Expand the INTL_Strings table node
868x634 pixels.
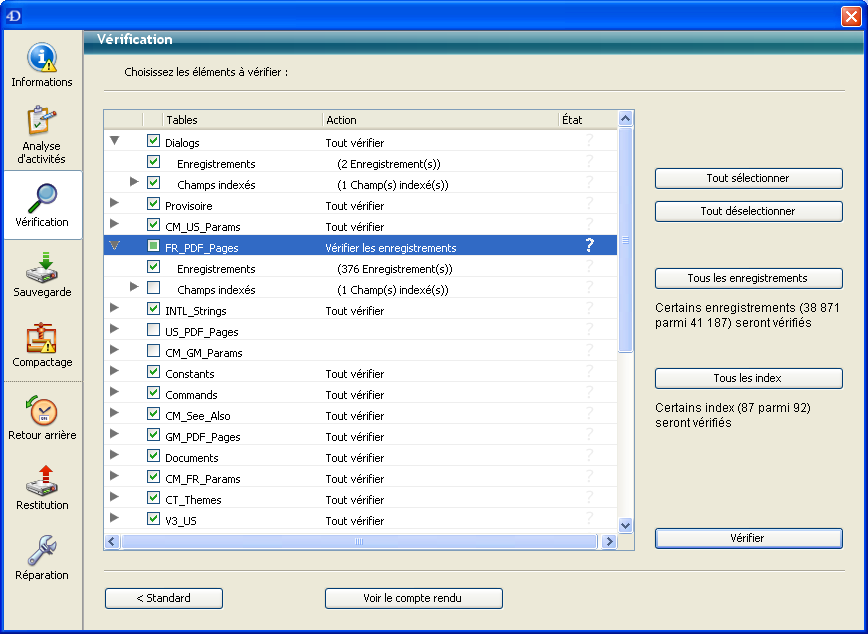coord(114,310)
